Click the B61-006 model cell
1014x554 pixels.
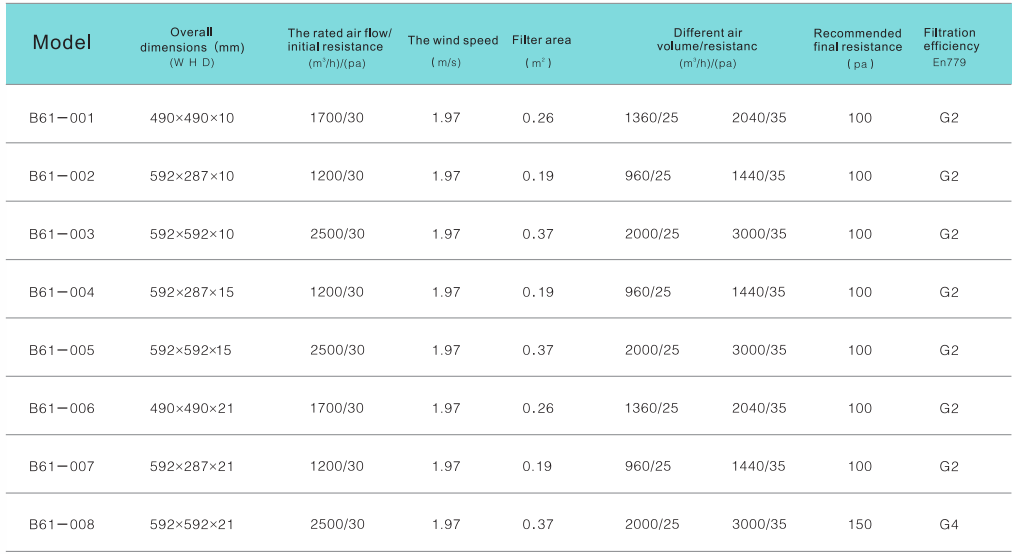tap(62, 408)
